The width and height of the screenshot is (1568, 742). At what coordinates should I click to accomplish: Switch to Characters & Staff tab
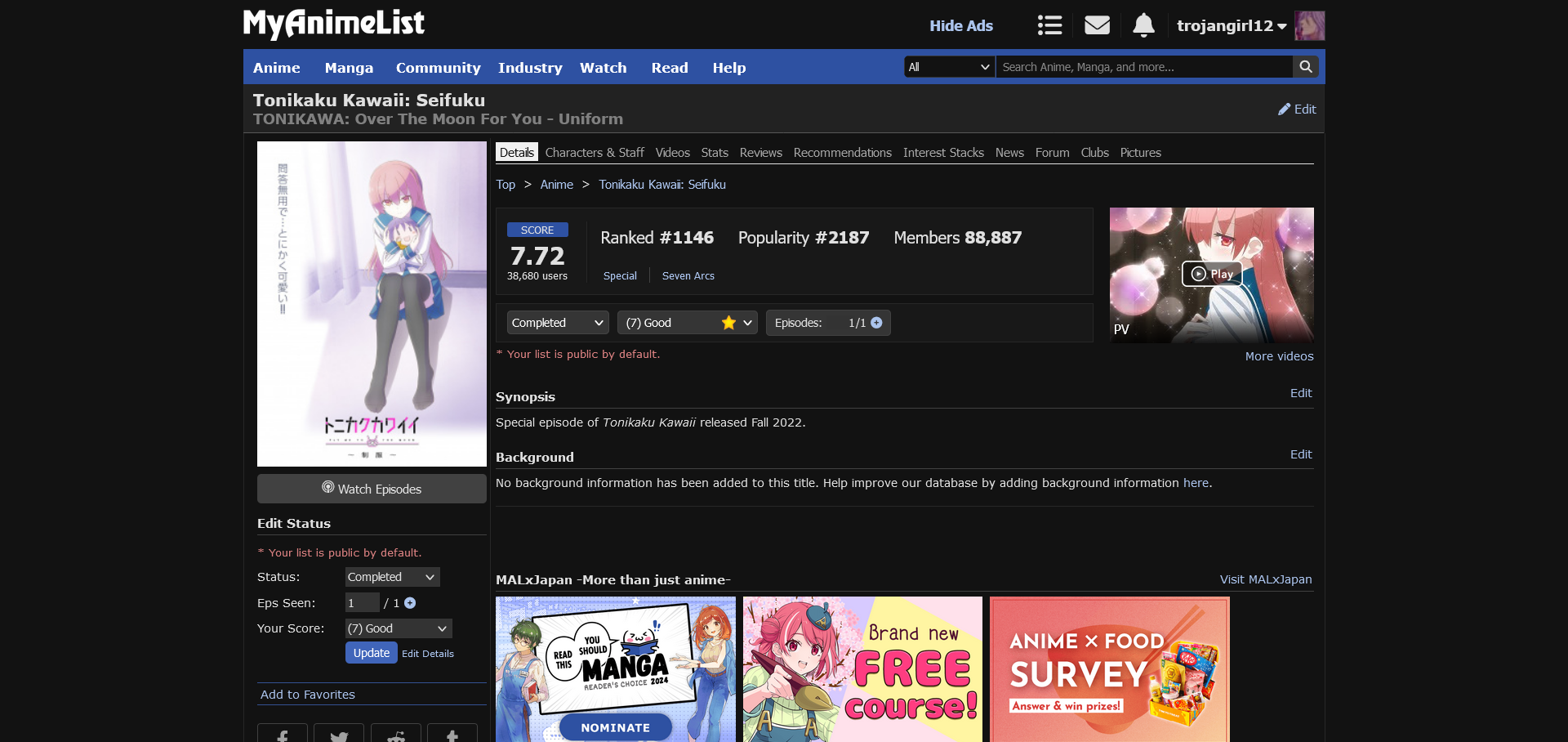point(595,153)
